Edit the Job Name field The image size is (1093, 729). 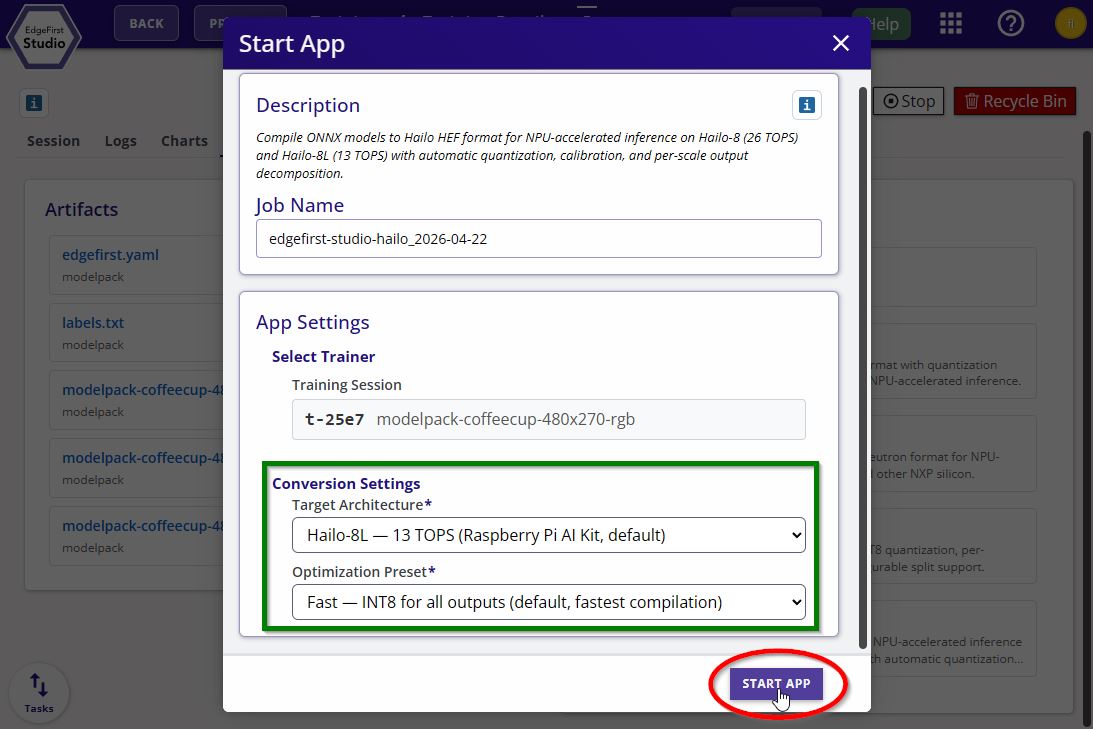coord(538,238)
